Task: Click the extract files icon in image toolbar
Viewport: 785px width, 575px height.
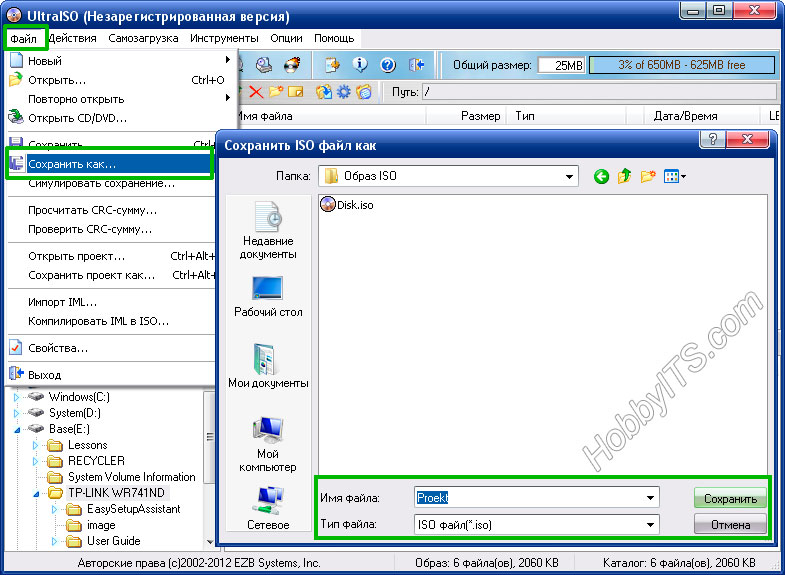Action: (324, 92)
